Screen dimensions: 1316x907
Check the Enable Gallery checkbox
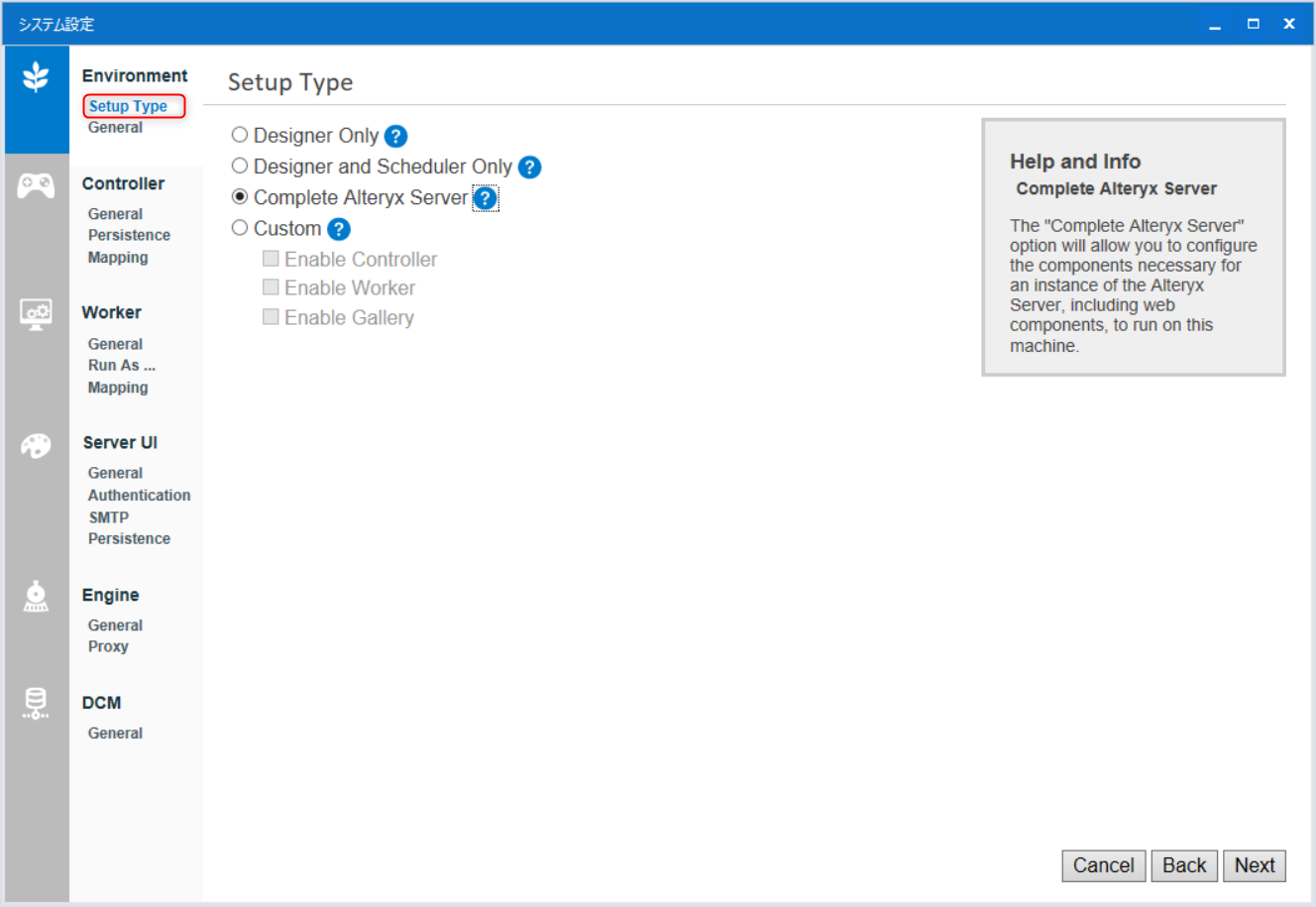[x=271, y=316]
